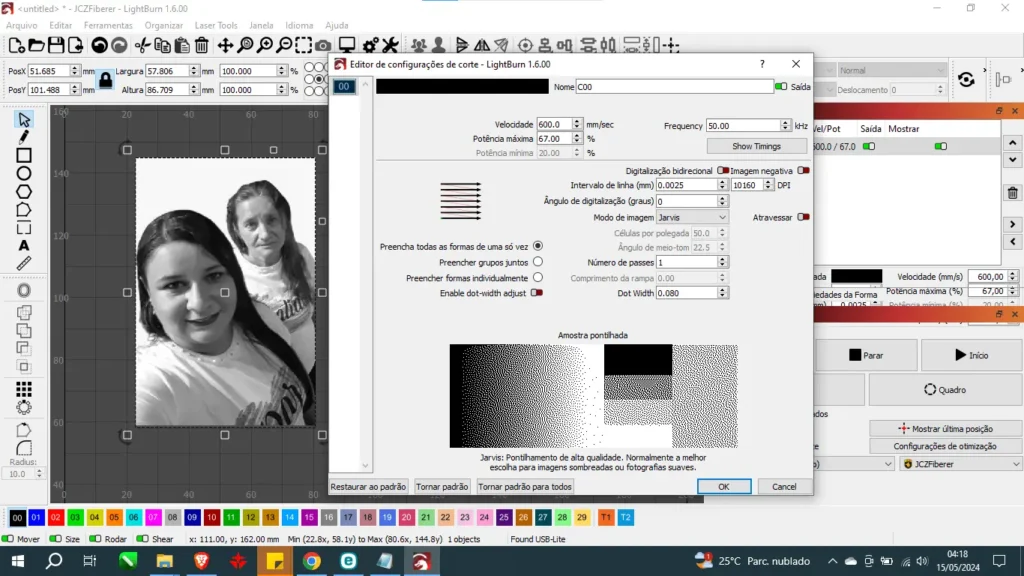Click Restaurar ao padrão button
The height and width of the screenshot is (576, 1024).
click(x=368, y=487)
